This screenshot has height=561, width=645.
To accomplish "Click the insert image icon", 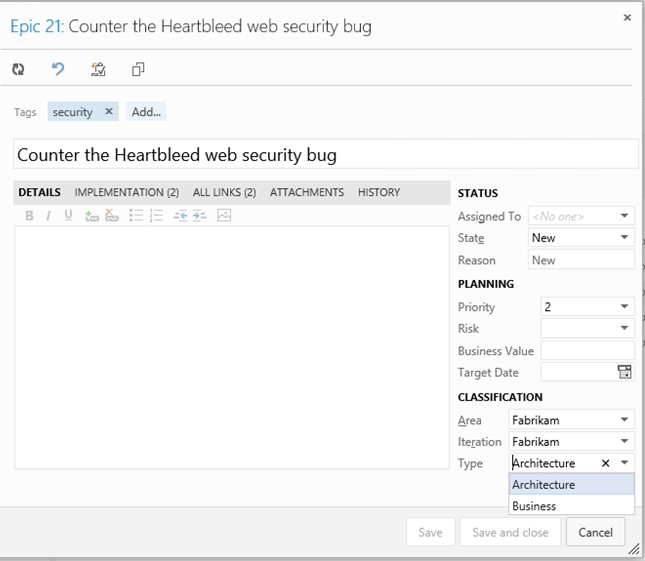I will 224,215.
